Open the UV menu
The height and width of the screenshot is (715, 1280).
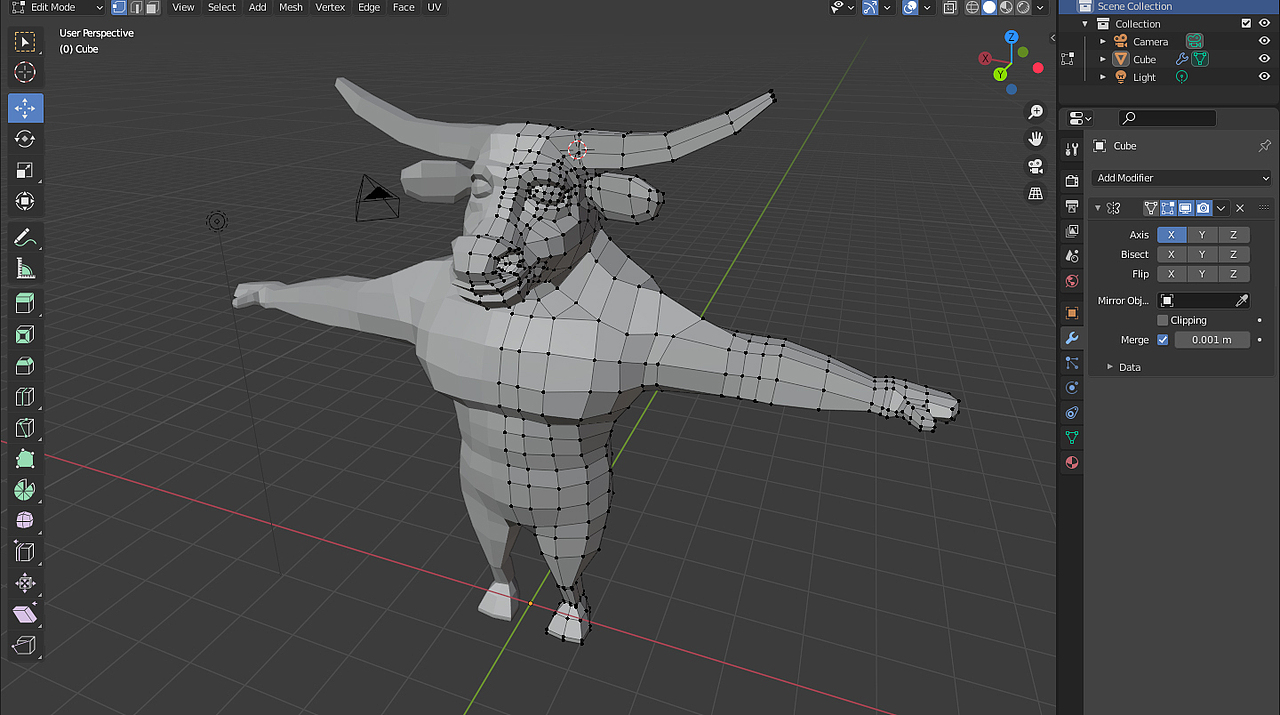coord(434,7)
